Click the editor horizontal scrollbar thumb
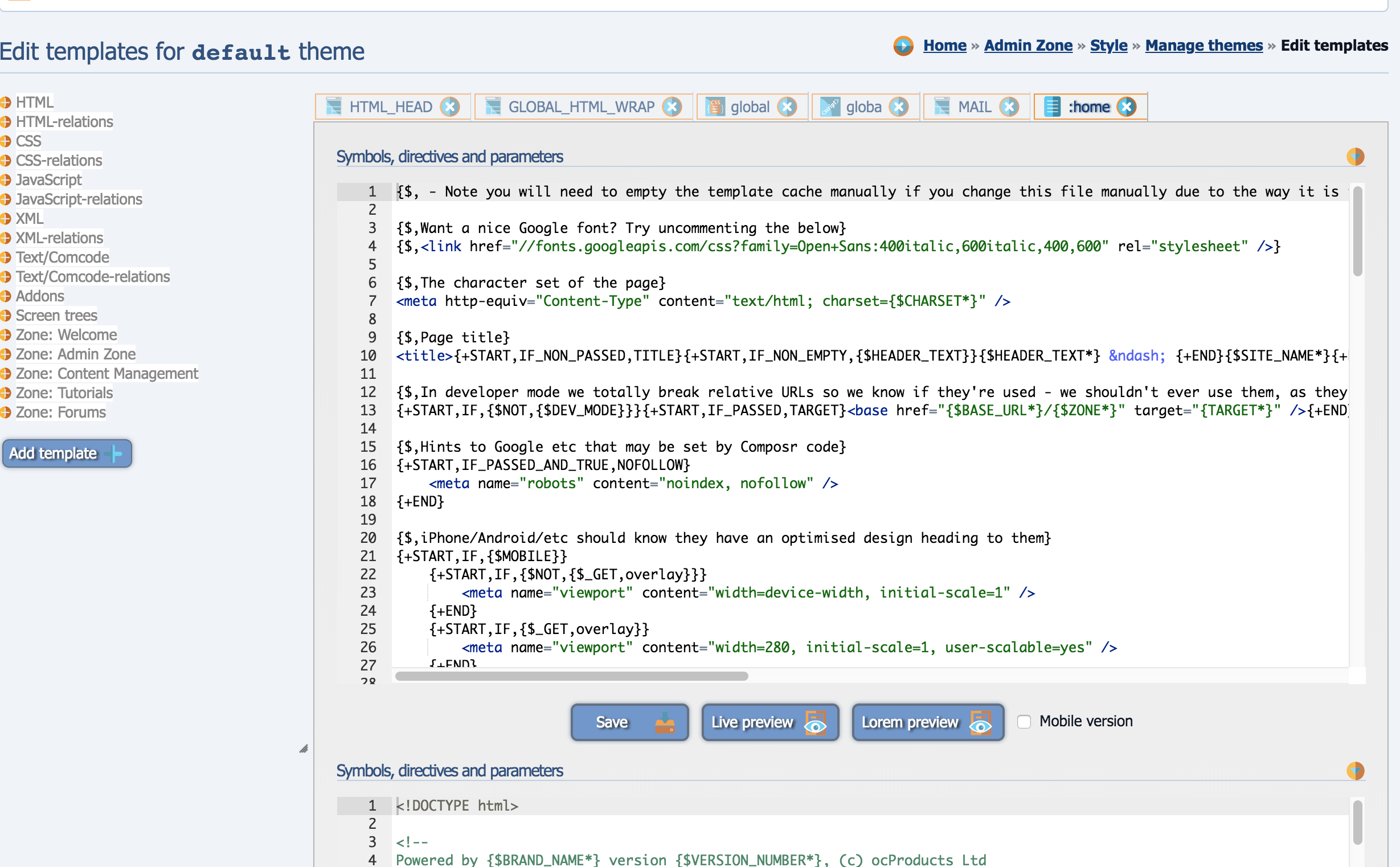1400x867 pixels. [x=571, y=676]
